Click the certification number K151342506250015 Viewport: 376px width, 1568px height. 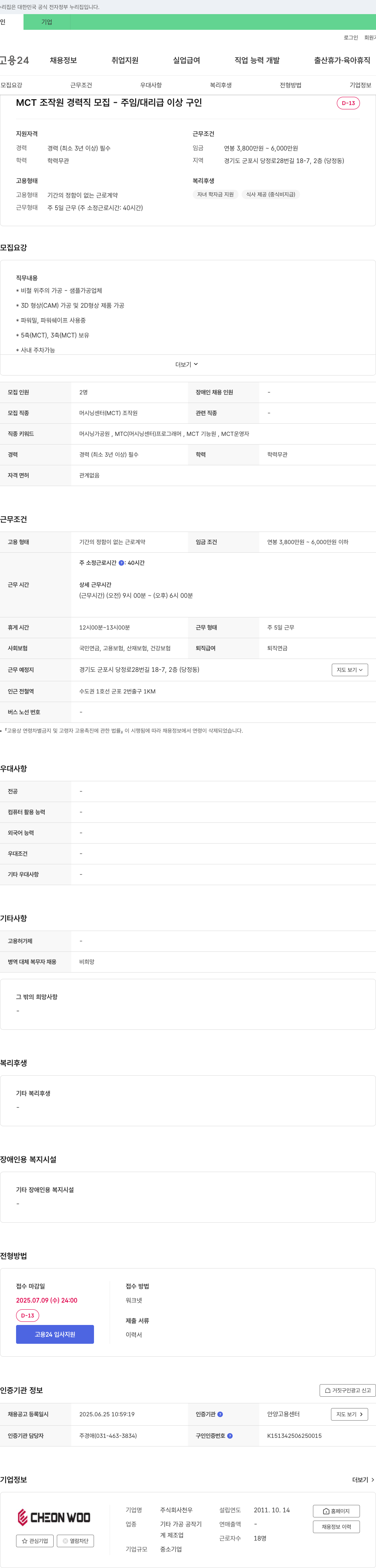tap(295, 1435)
